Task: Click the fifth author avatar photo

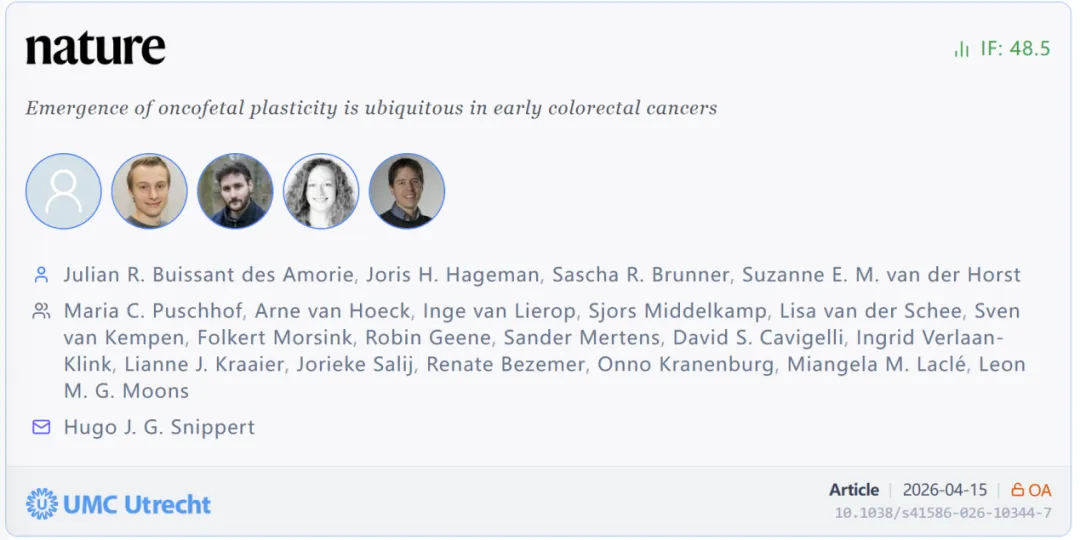Action: 407,191
